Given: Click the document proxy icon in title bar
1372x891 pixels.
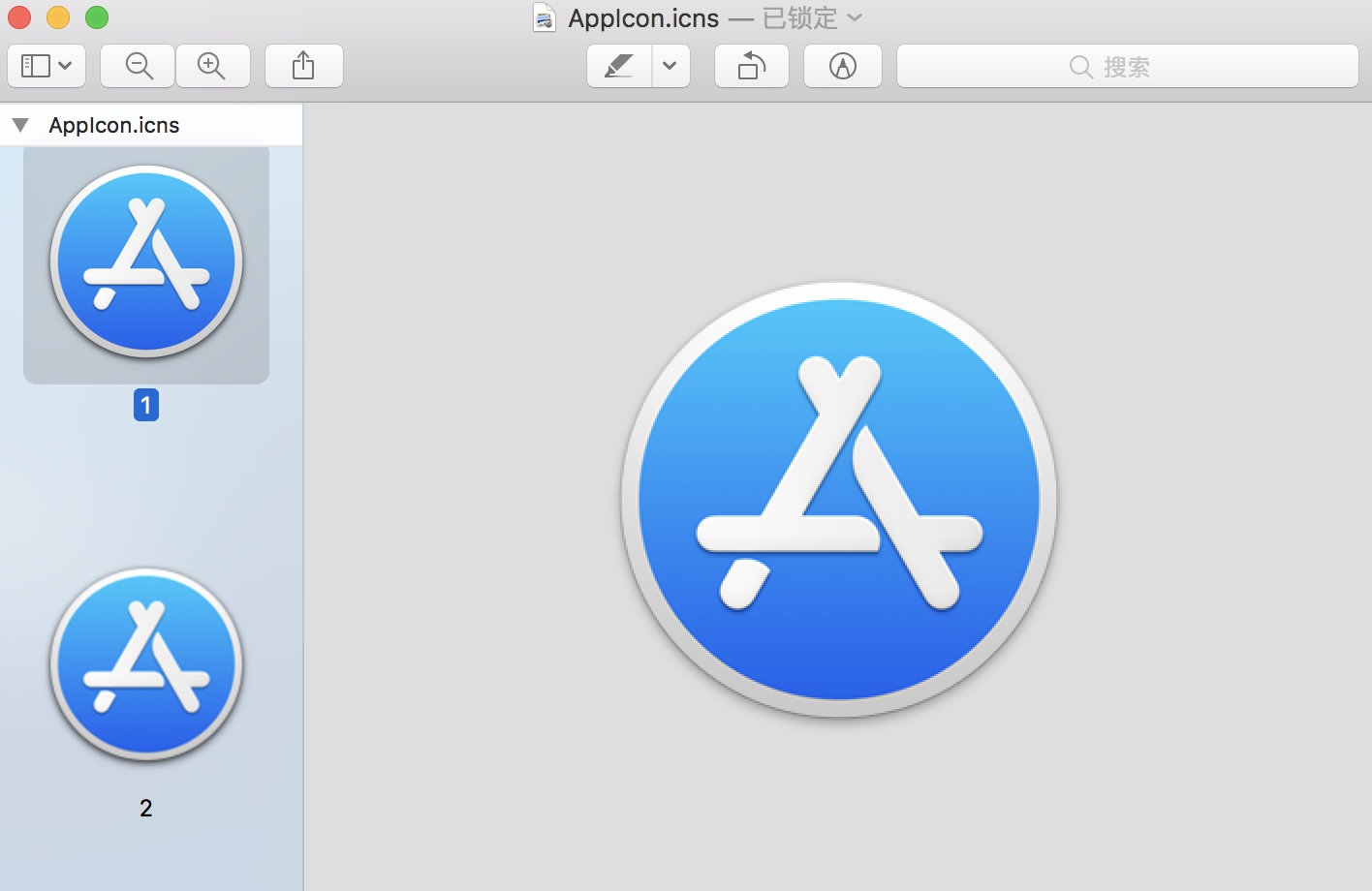Looking at the screenshot, I should point(545,17).
